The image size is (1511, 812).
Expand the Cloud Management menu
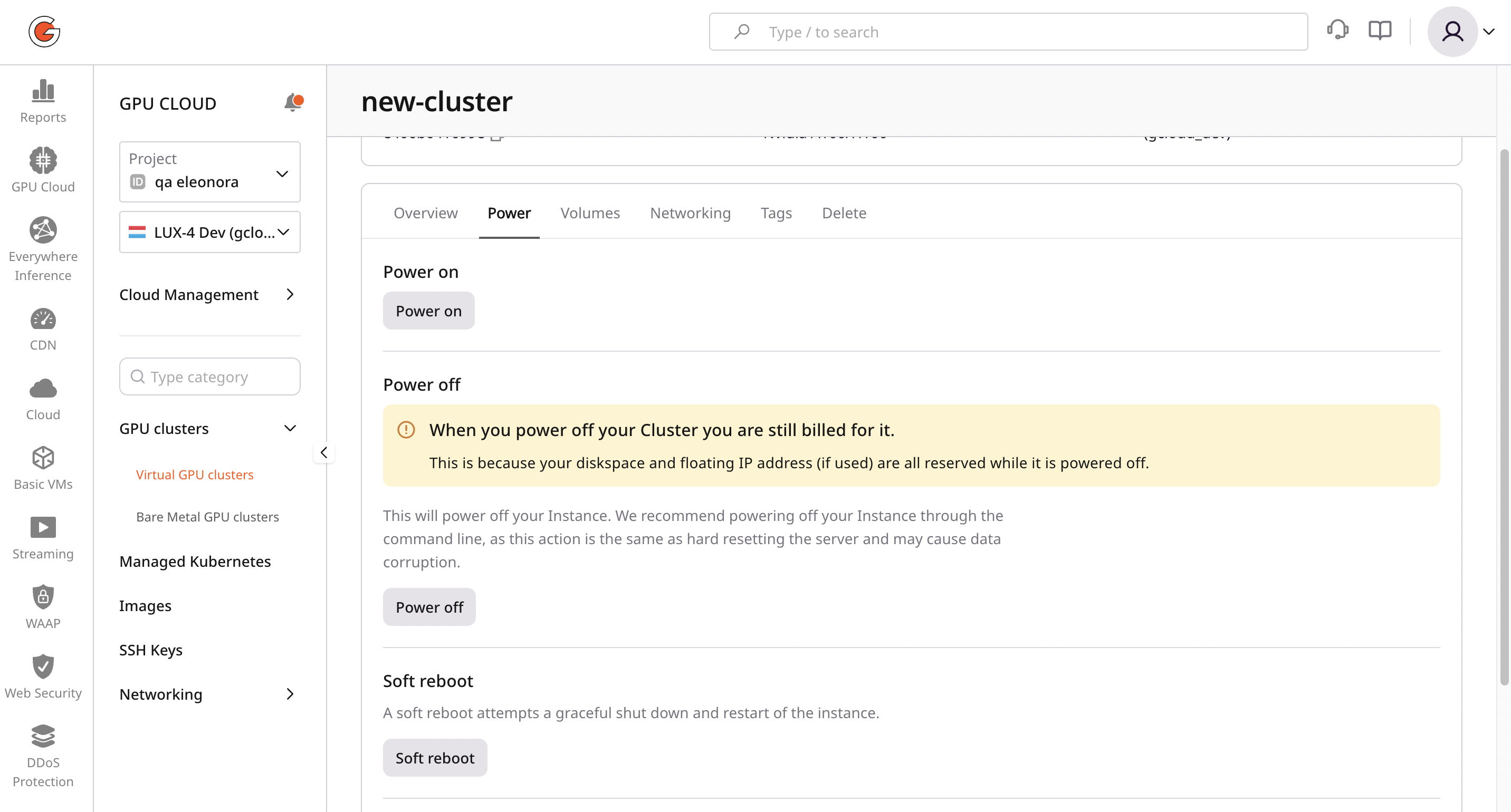point(290,294)
